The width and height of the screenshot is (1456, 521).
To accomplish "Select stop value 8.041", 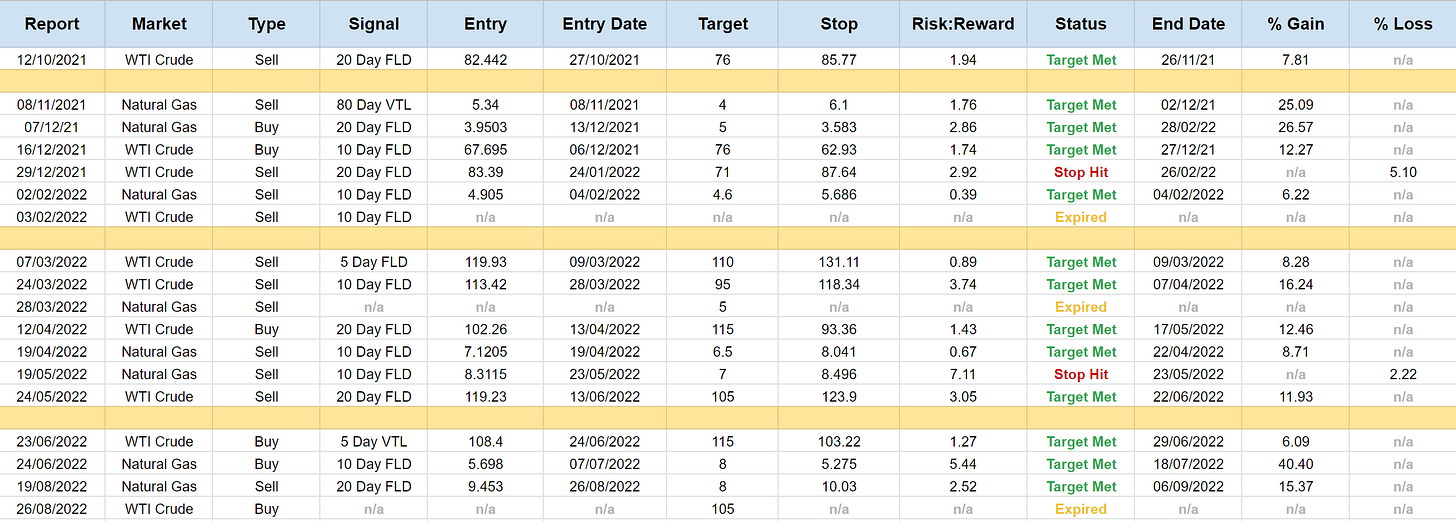I will [839, 352].
